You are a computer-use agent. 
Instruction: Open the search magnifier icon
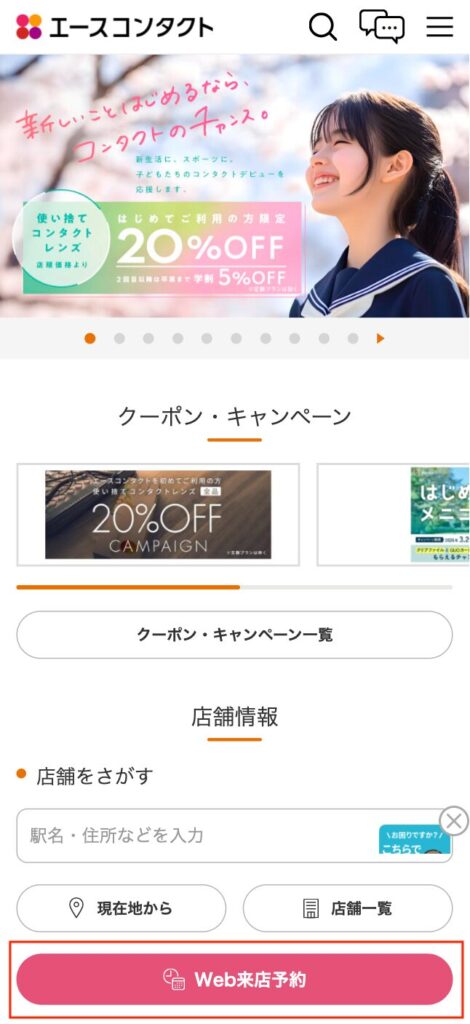pyautogui.click(x=322, y=27)
